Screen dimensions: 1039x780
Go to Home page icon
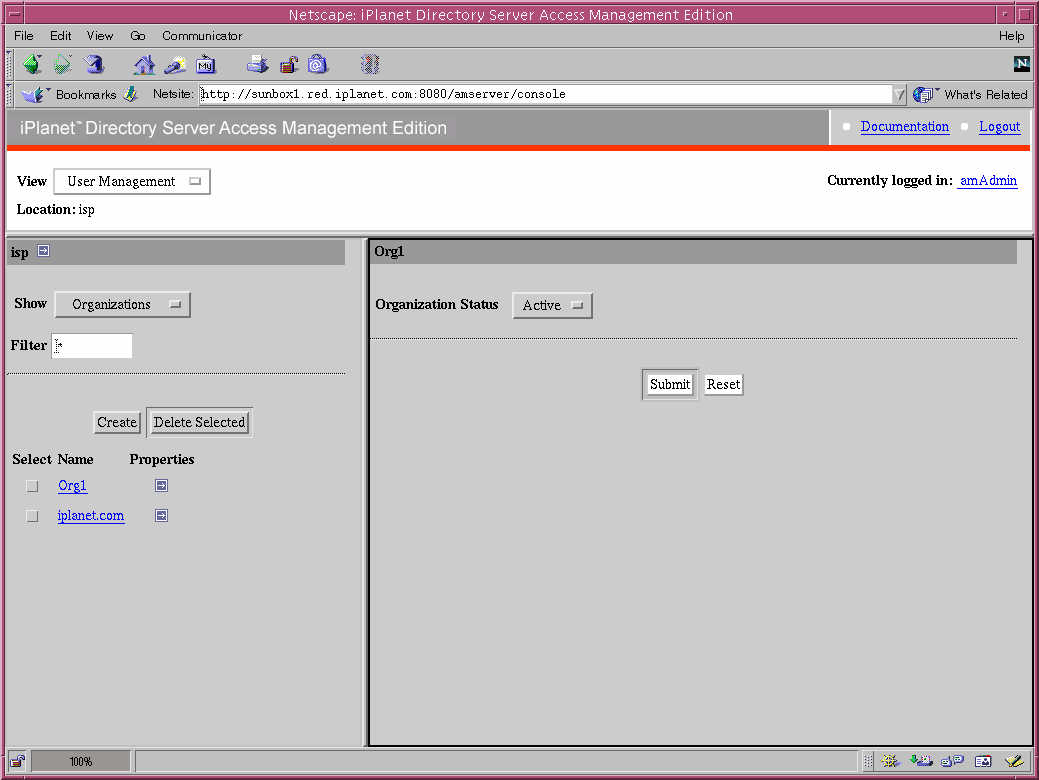click(x=144, y=64)
